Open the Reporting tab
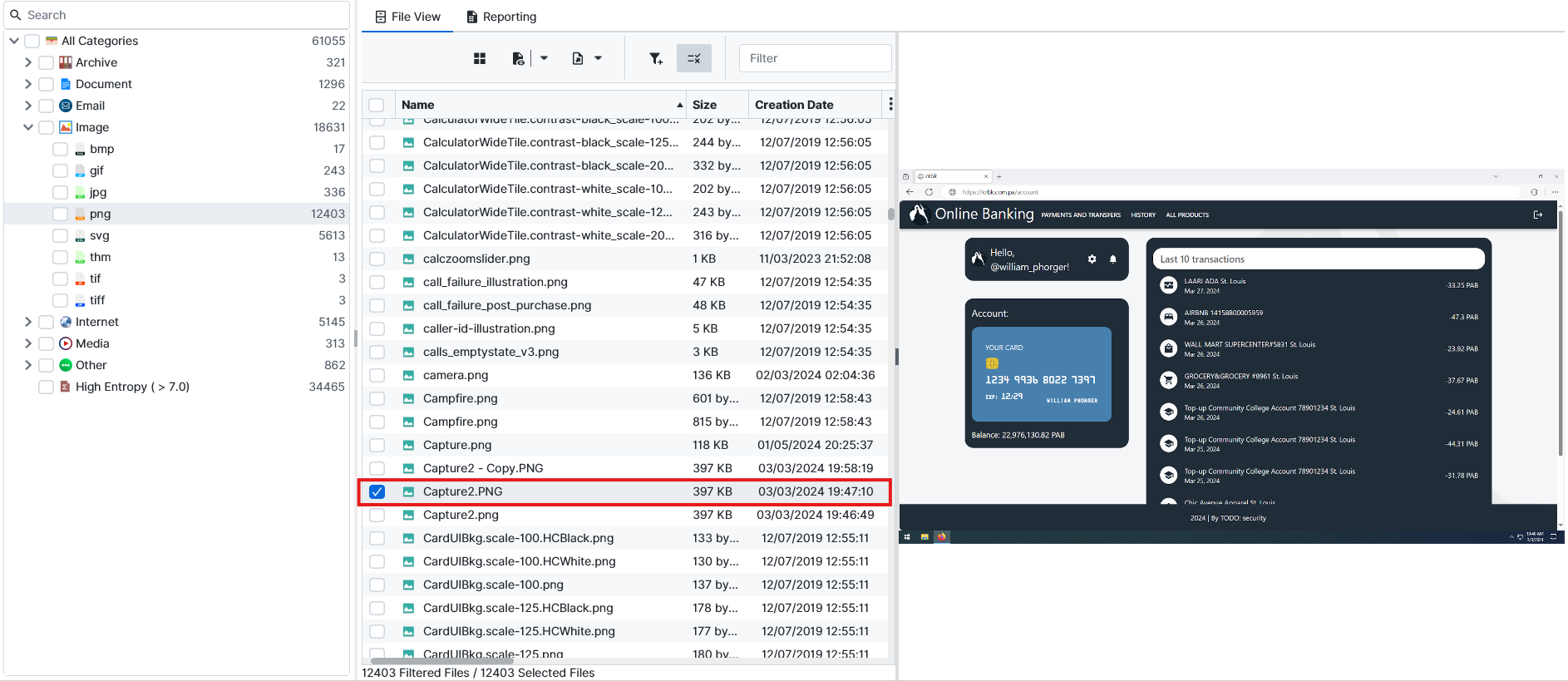 pyautogui.click(x=500, y=17)
